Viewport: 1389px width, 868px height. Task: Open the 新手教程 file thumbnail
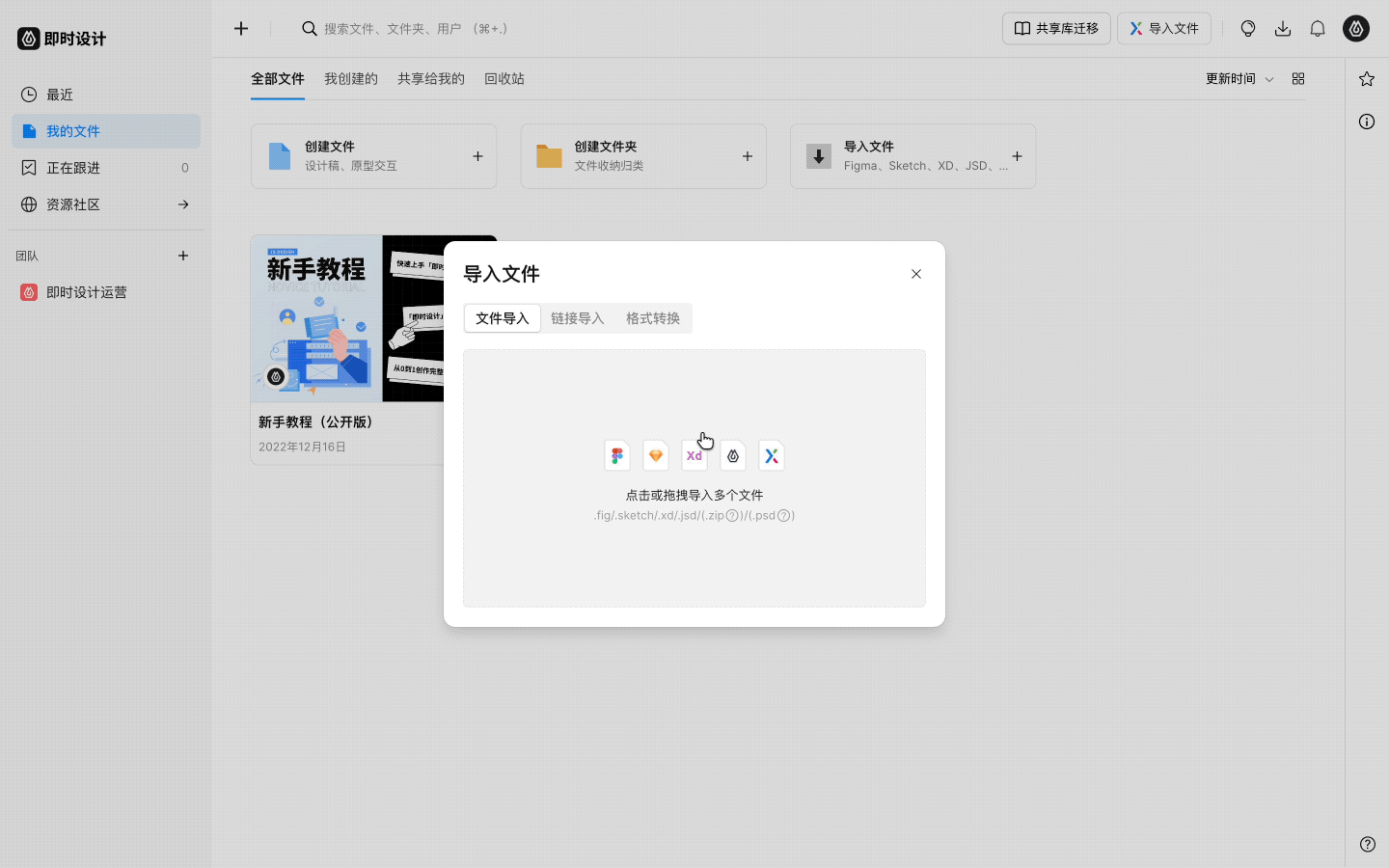(348, 318)
